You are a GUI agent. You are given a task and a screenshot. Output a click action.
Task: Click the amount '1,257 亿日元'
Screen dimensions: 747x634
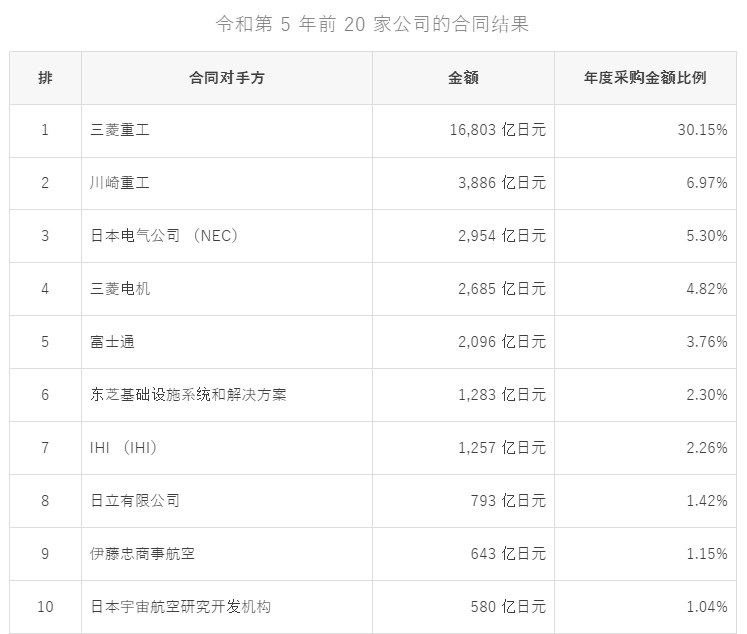tap(502, 448)
